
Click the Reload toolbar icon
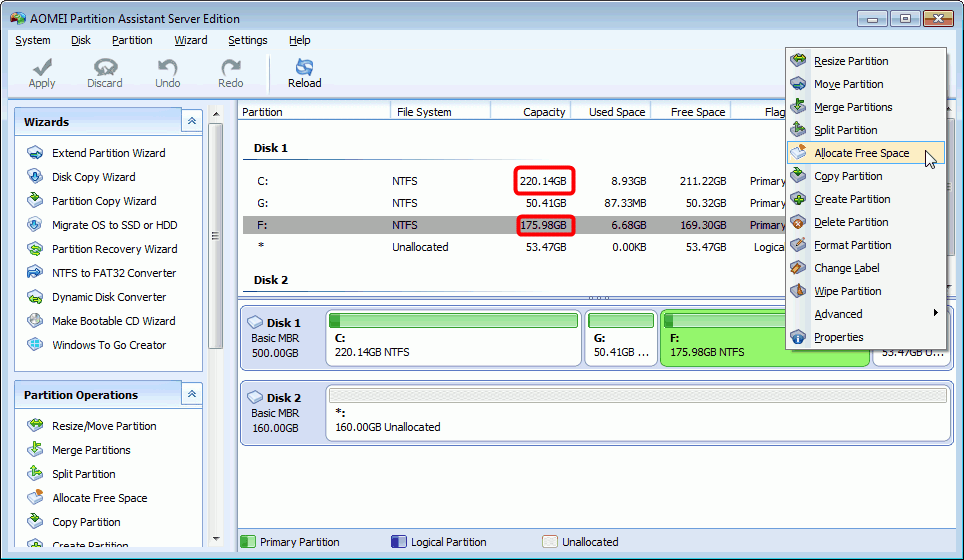(x=304, y=67)
